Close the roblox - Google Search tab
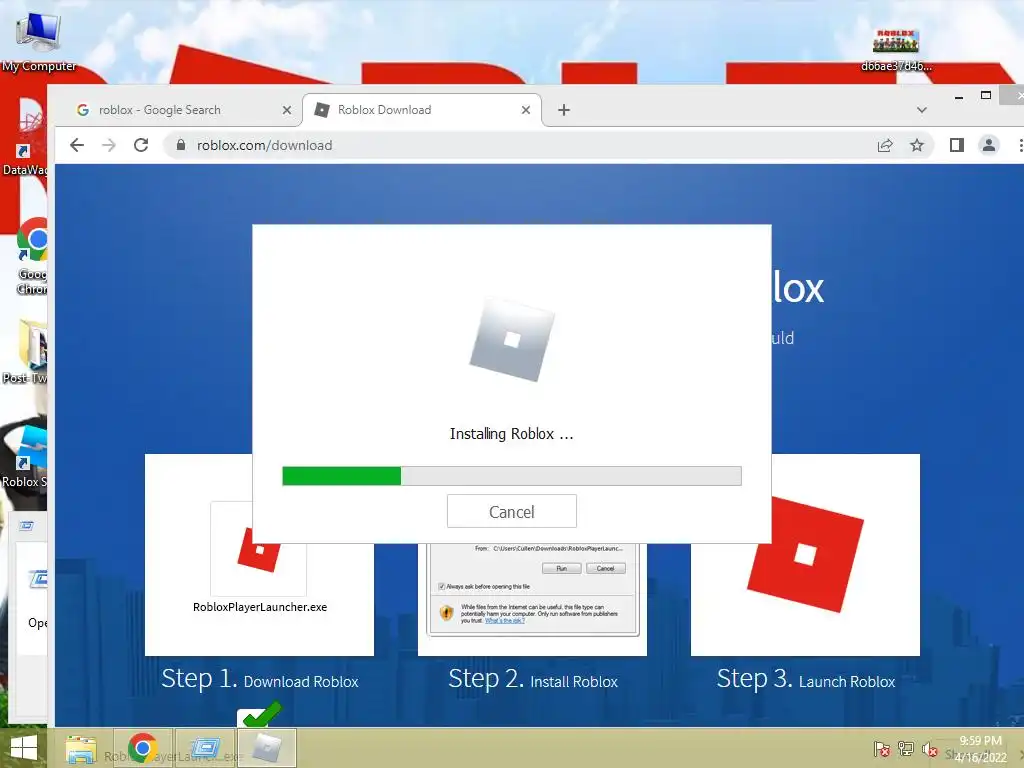Image resolution: width=1024 pixels, height=768 pixels. point(287,110)
